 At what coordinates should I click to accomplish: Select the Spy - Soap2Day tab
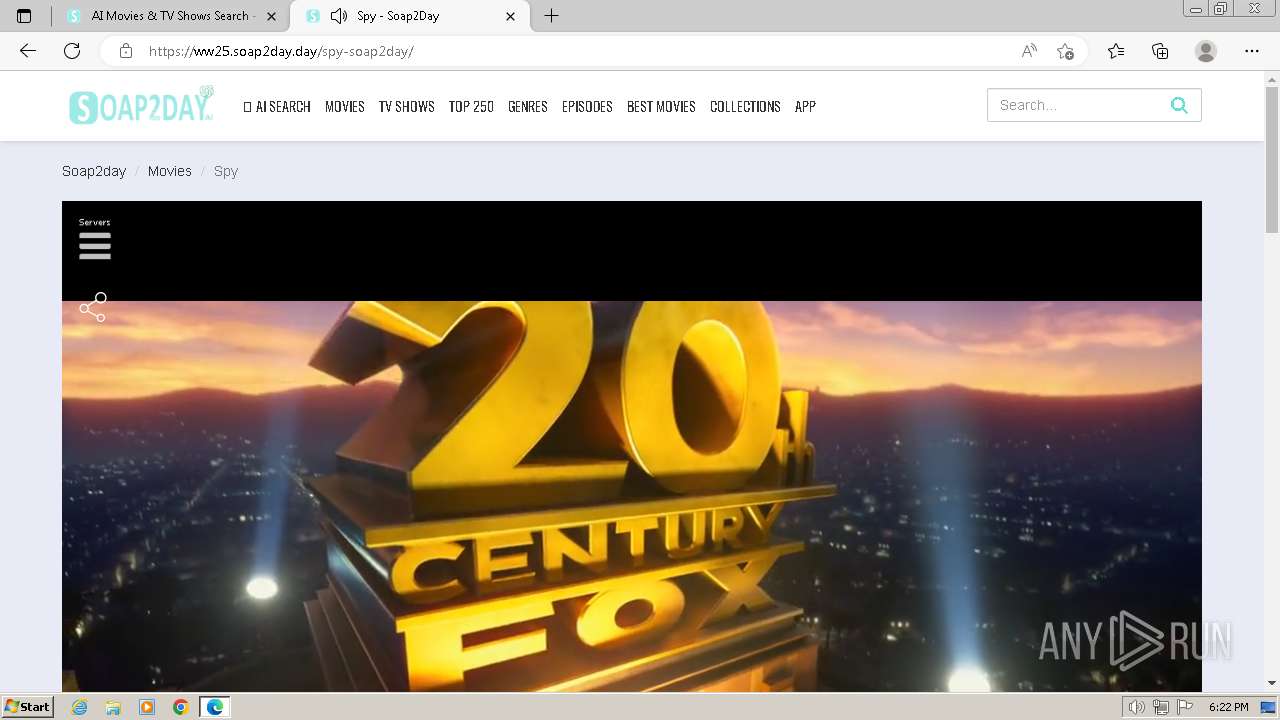411,16
